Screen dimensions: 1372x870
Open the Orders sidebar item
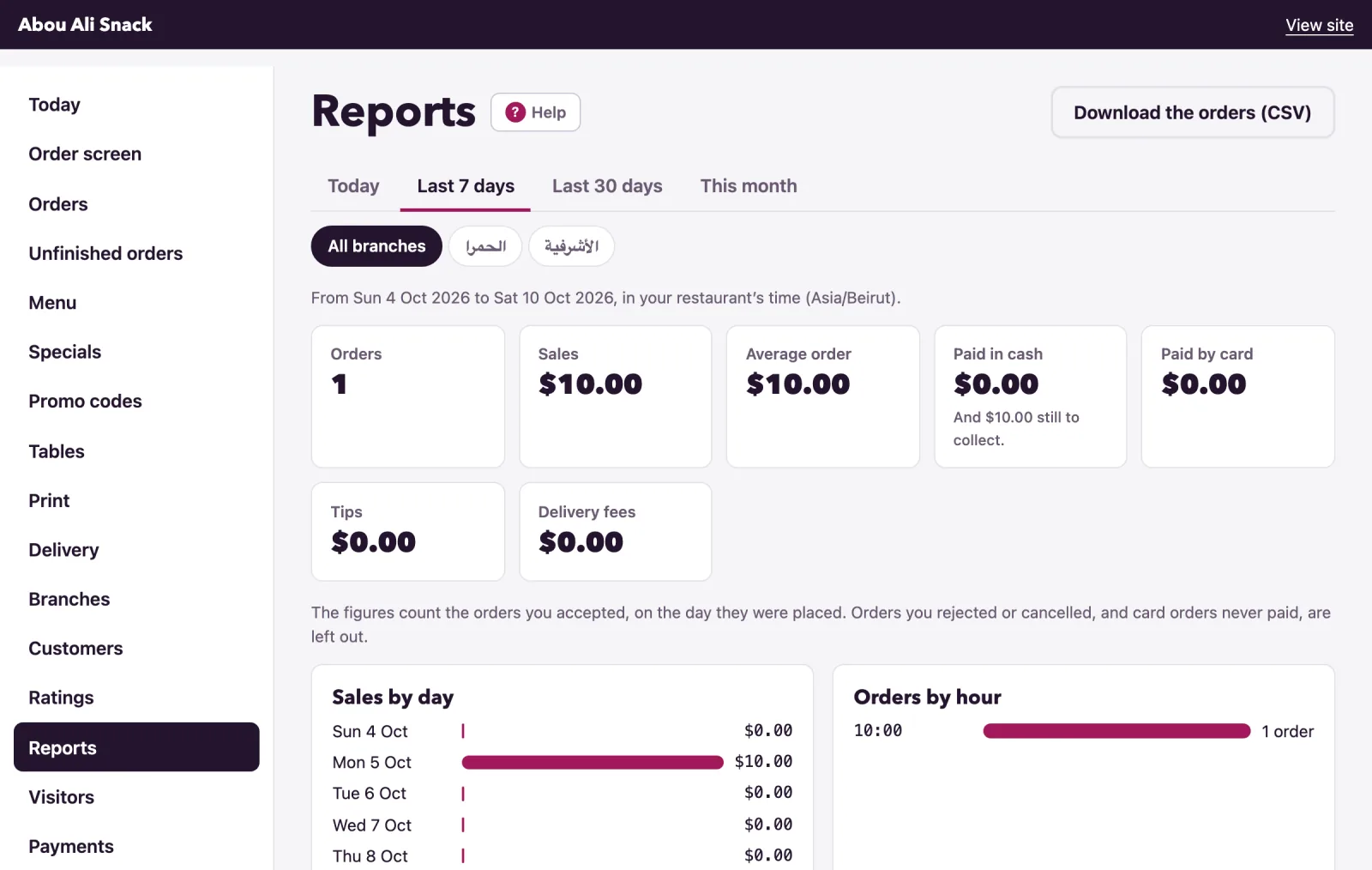[x=136, y=204]
